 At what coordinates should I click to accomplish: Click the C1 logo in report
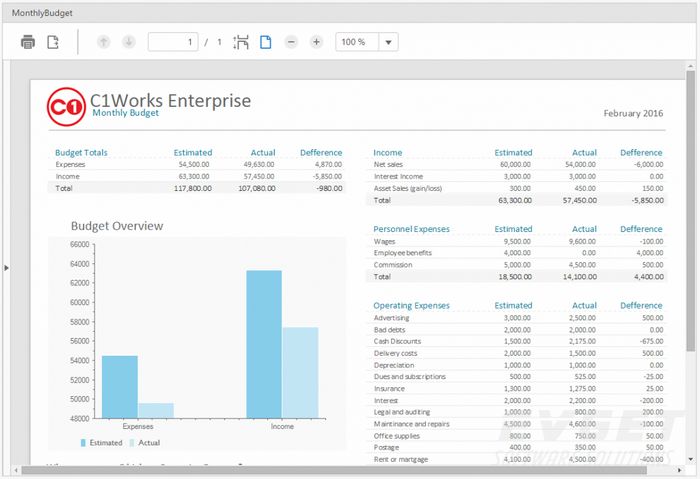[x=66, y=107]
